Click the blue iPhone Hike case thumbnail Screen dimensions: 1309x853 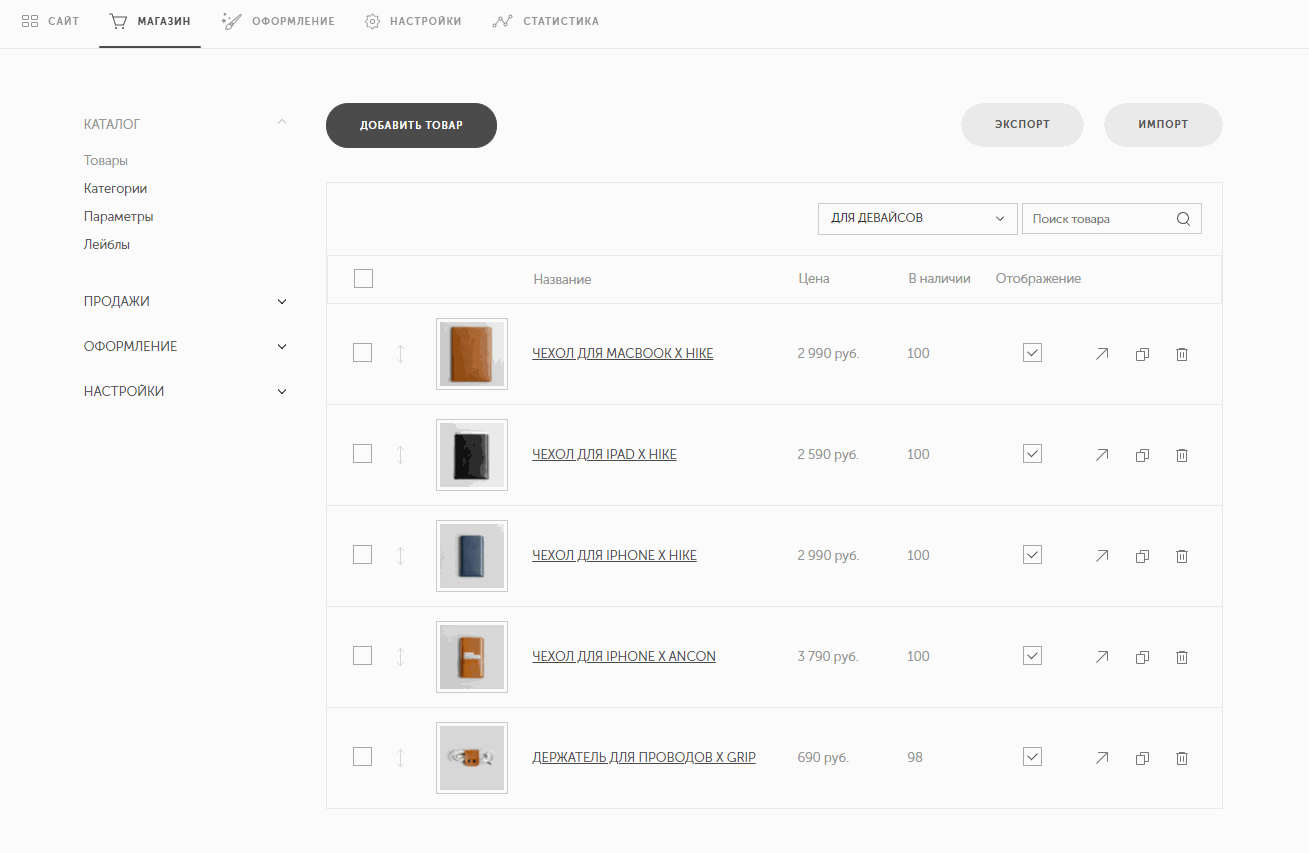coord(472,556)
